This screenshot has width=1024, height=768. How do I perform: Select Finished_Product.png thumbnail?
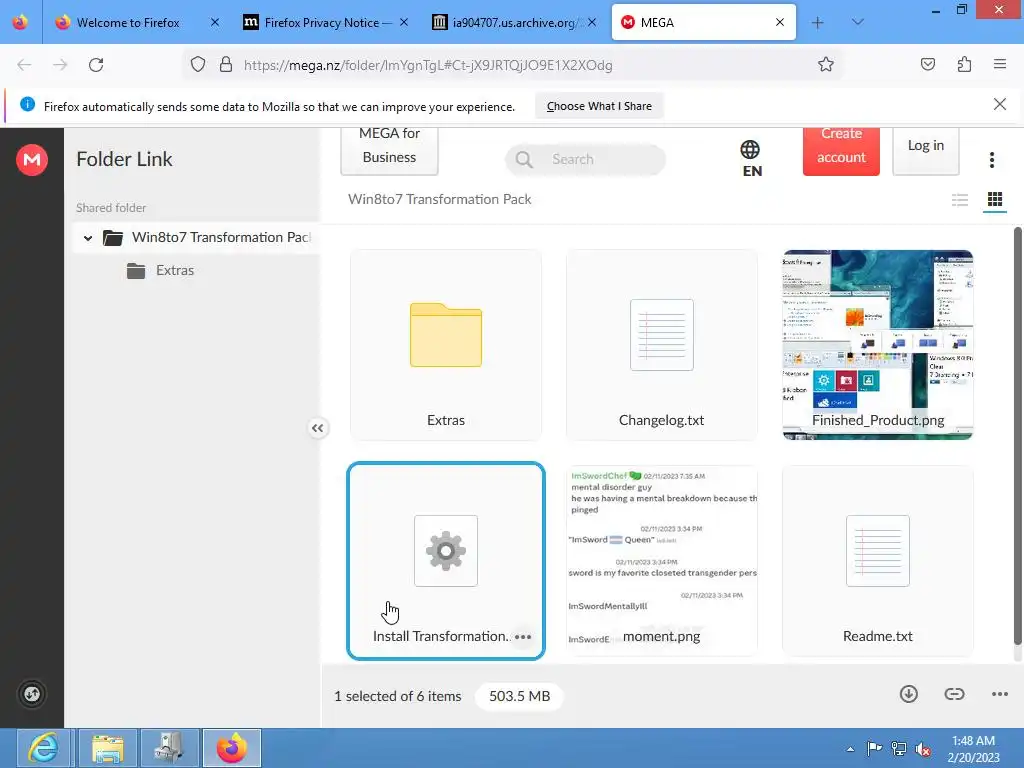pyautogui.click(x=878, y=345)
